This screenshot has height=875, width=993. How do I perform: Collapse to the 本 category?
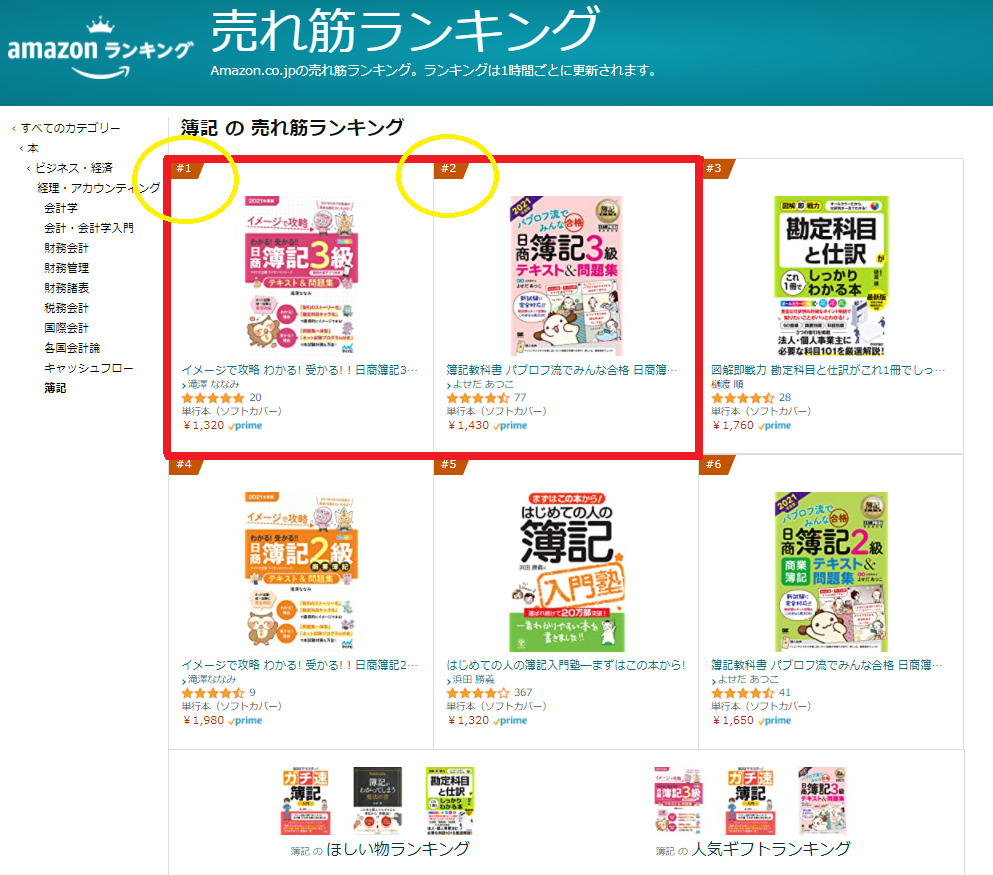pos(33,148)
